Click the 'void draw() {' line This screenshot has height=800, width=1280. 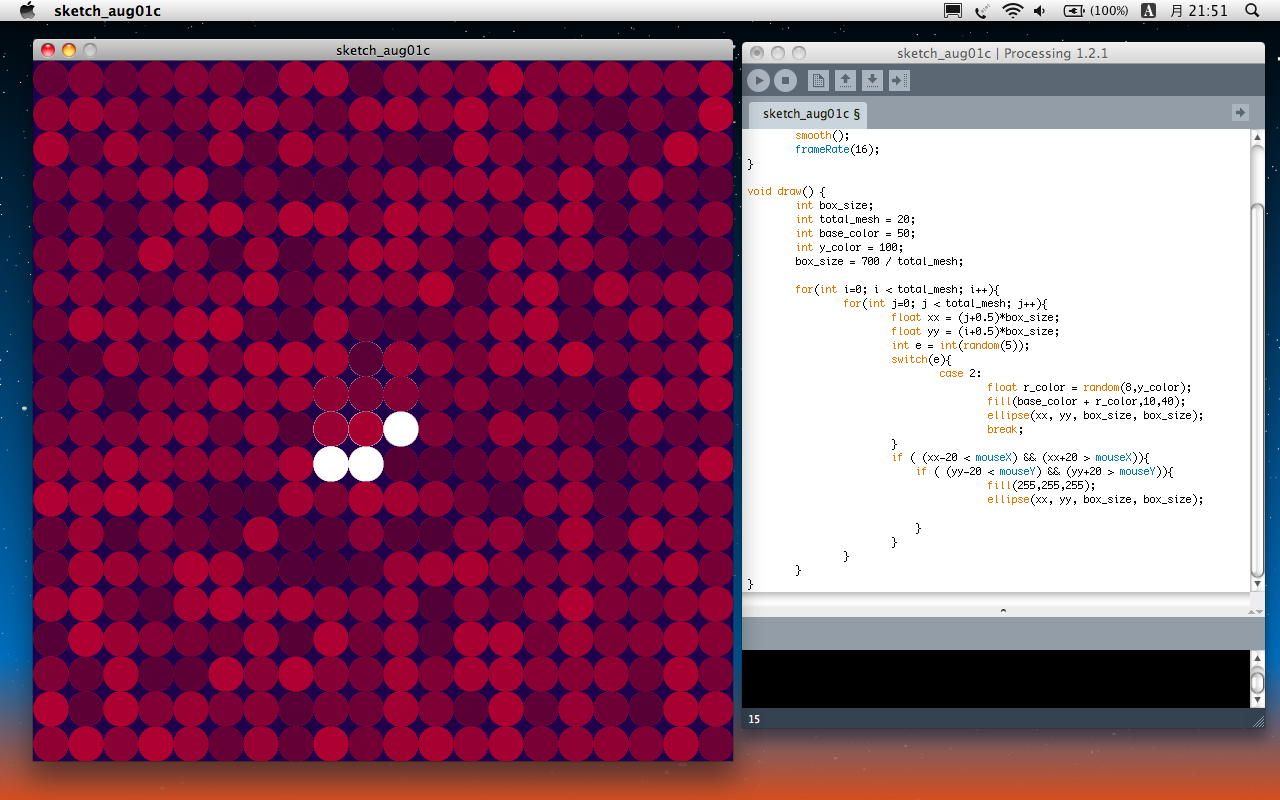click(x=786, y=192)
